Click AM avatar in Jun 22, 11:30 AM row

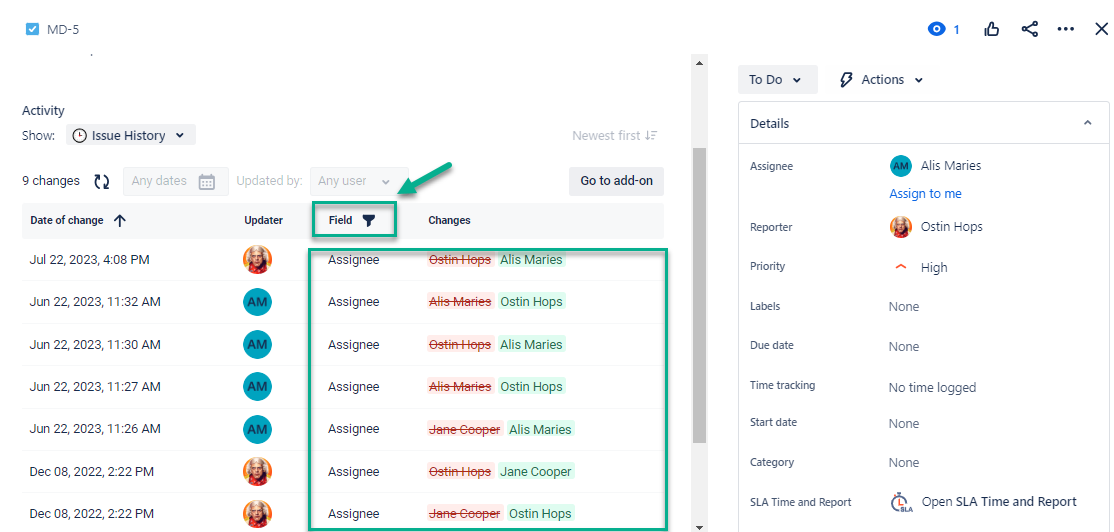coord(257,344)
